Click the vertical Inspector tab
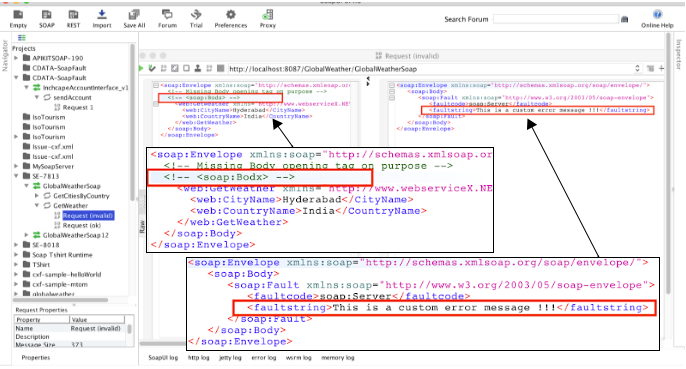 click(679, 54)
